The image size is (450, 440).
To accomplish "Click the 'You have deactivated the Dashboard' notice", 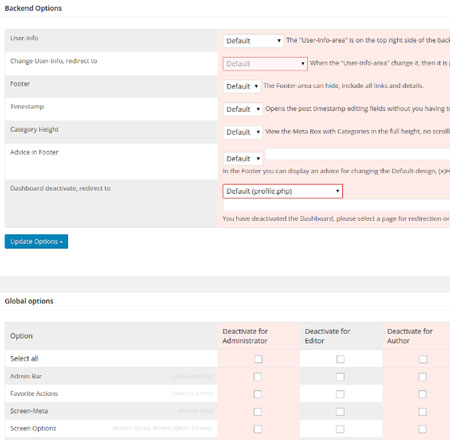I will tap(336, 219).
